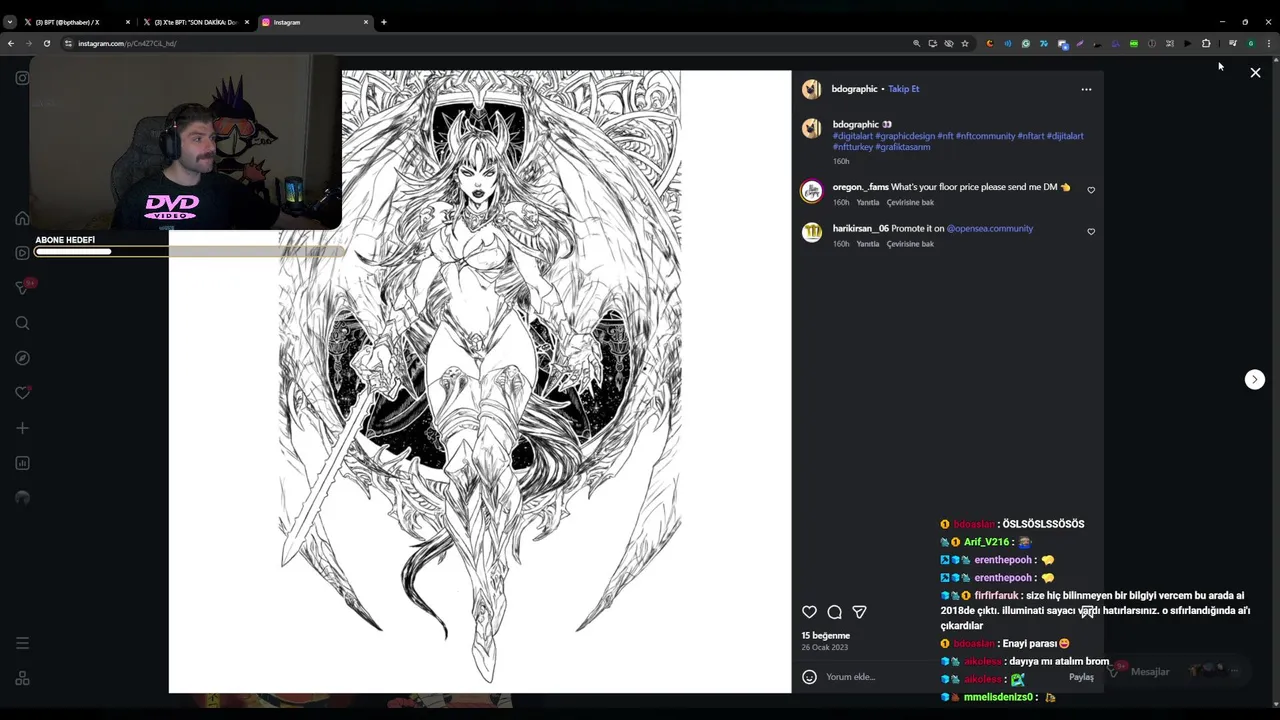Create new post with plus icon
This screenshot has height=720, width=1280.
point(22,428)
